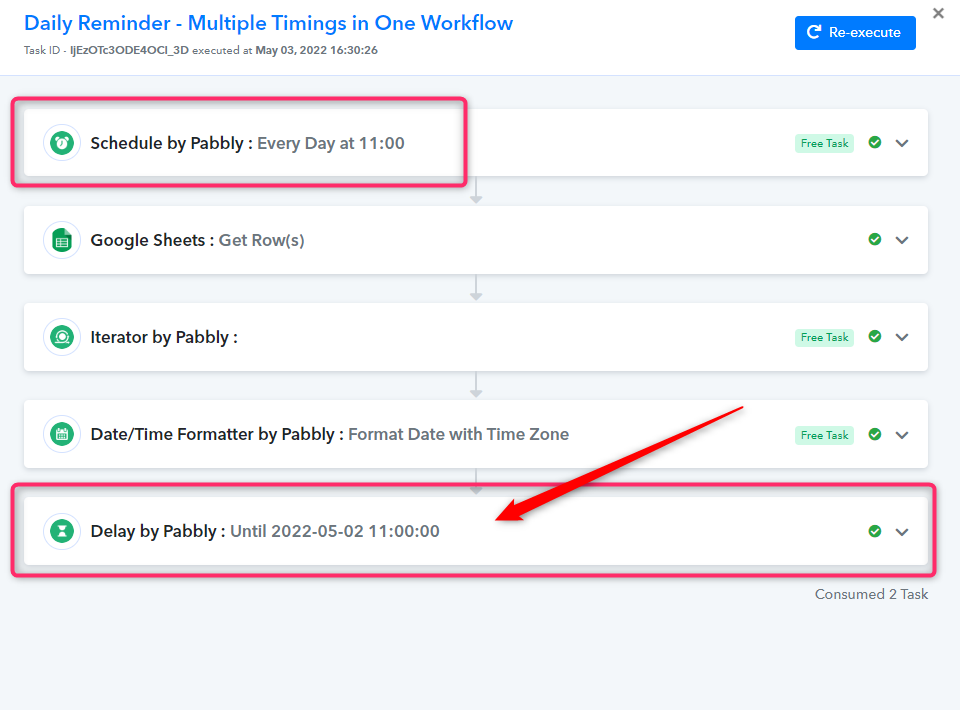Click green success checkmark on Date/Time Formatter step
960x710 pixels.
click(x=875, y=435)
